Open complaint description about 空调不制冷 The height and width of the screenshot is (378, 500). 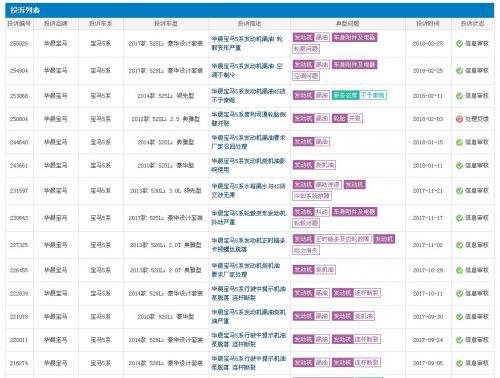pyautogui.click(x=247, y=71)
